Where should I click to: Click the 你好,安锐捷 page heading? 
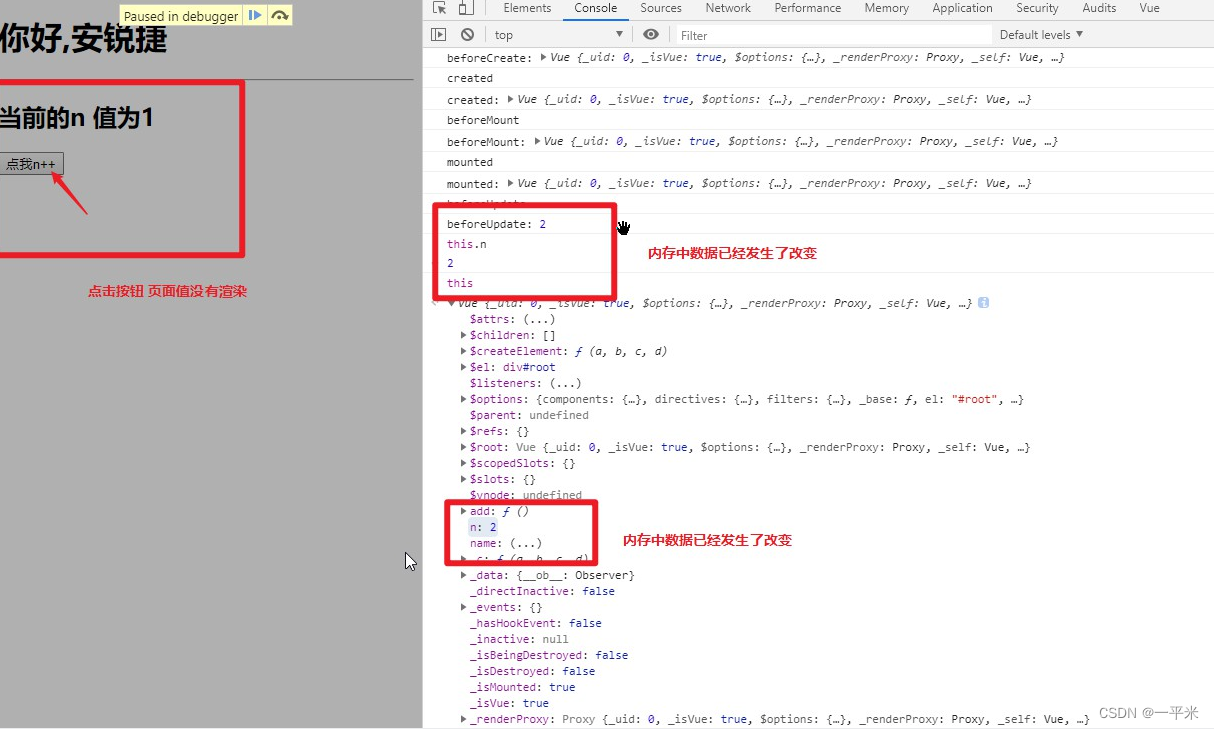point(83,40)
